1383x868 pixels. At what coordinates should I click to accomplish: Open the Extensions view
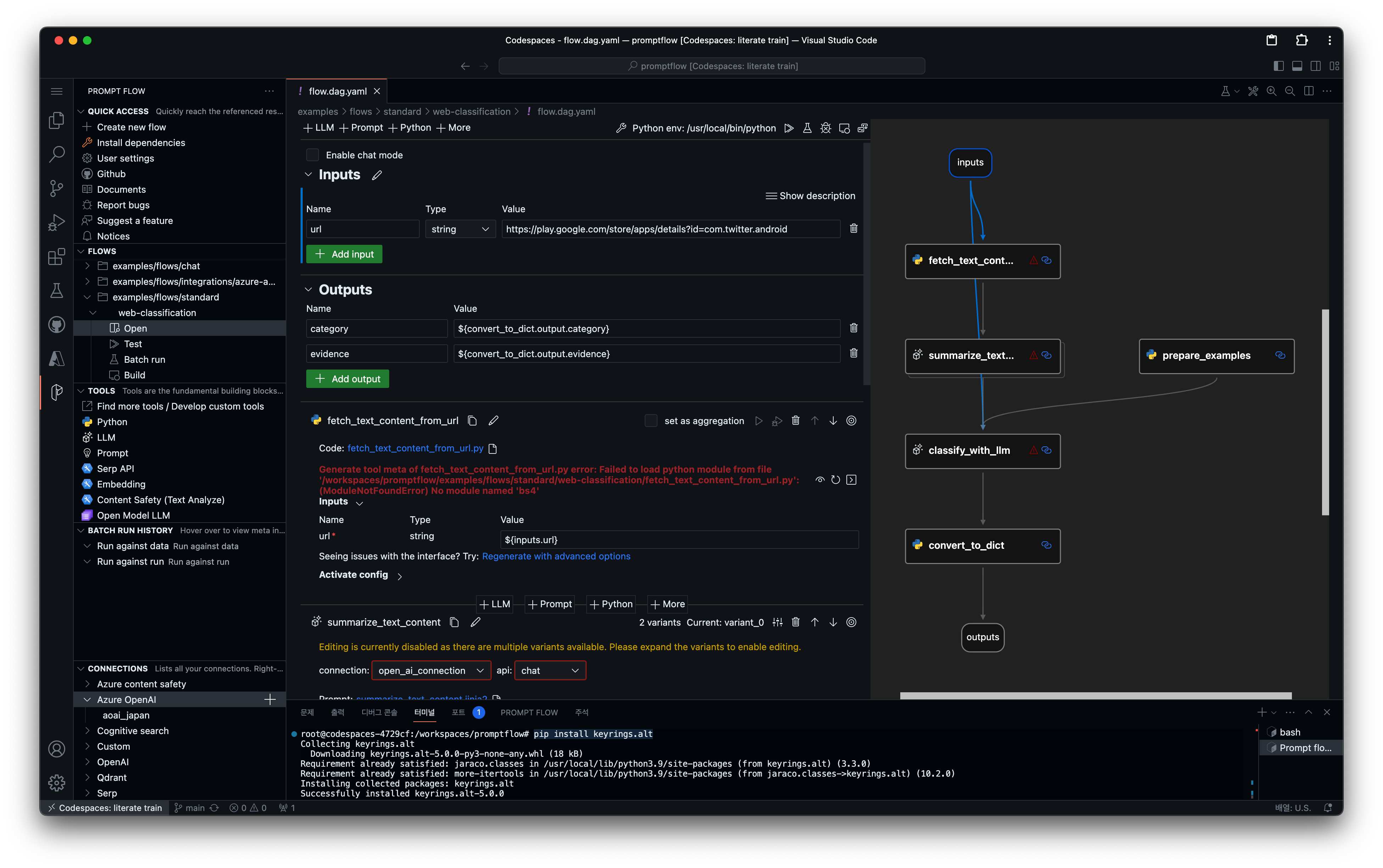point(56,257)
